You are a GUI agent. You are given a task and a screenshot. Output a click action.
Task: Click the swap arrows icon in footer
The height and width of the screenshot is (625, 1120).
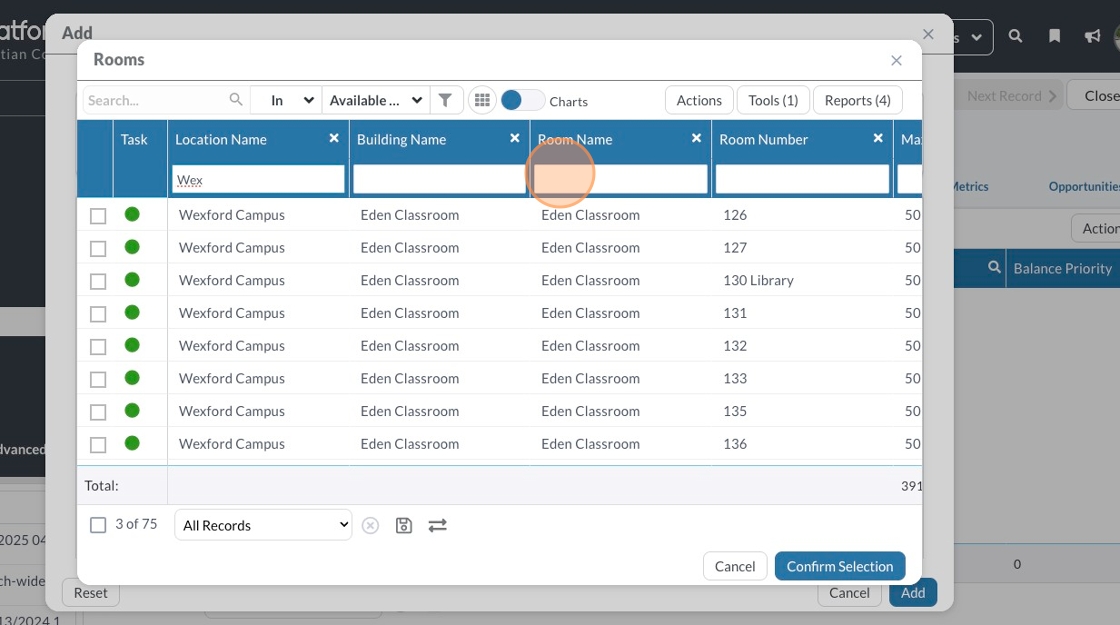coord(437,526)
